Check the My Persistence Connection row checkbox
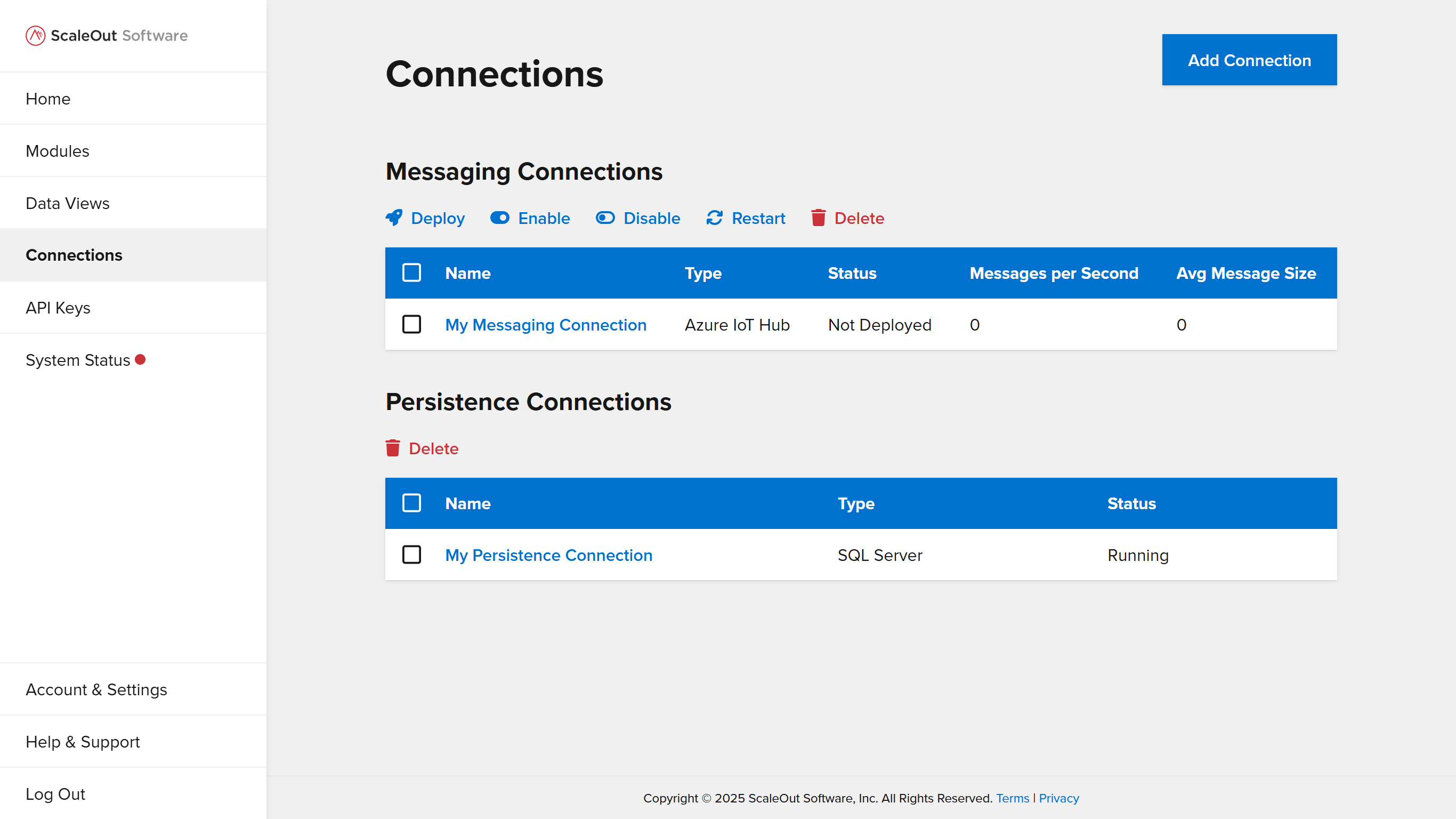1456x819 pixels. (411, 555)
